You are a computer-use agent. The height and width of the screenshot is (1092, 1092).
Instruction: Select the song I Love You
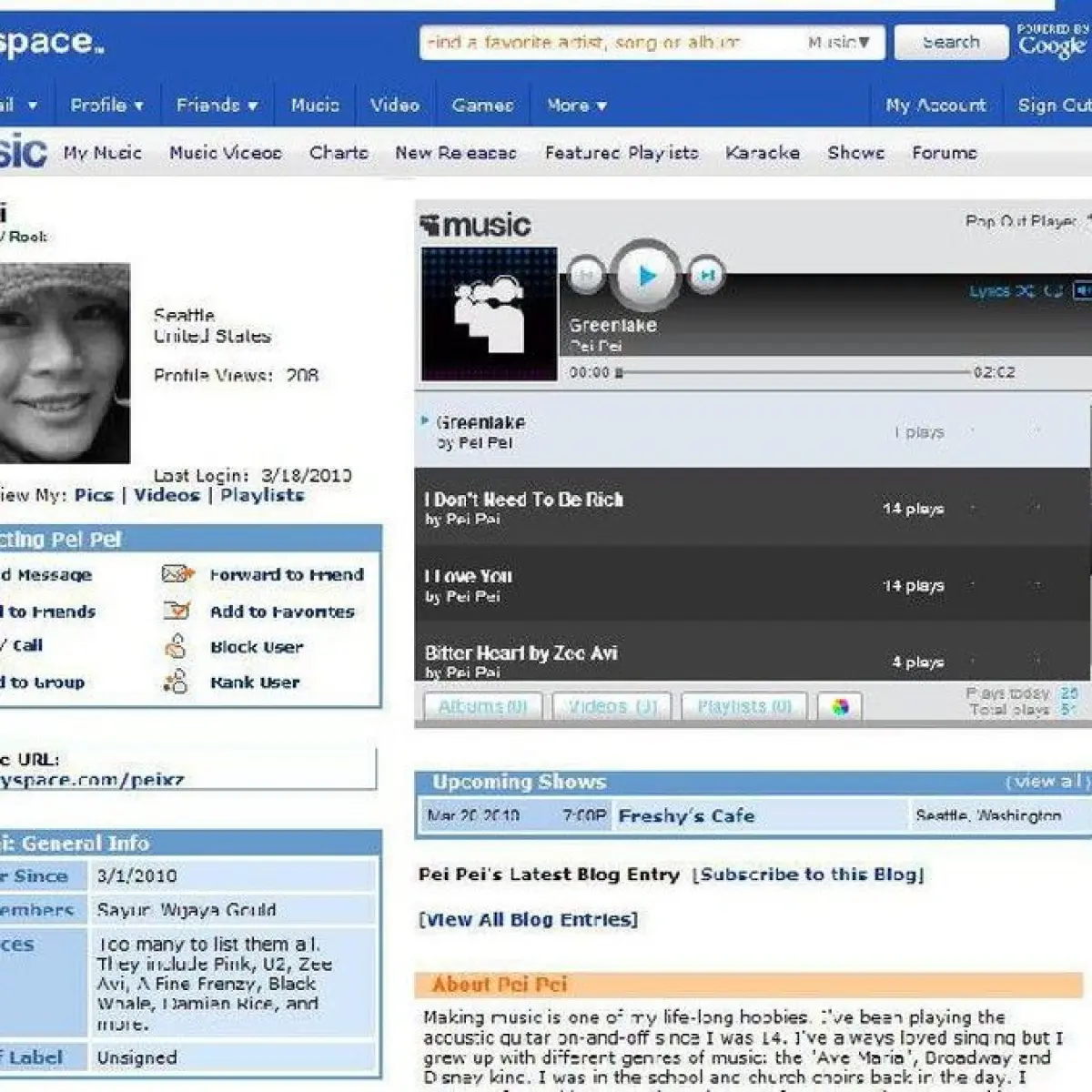pos(752,585)
